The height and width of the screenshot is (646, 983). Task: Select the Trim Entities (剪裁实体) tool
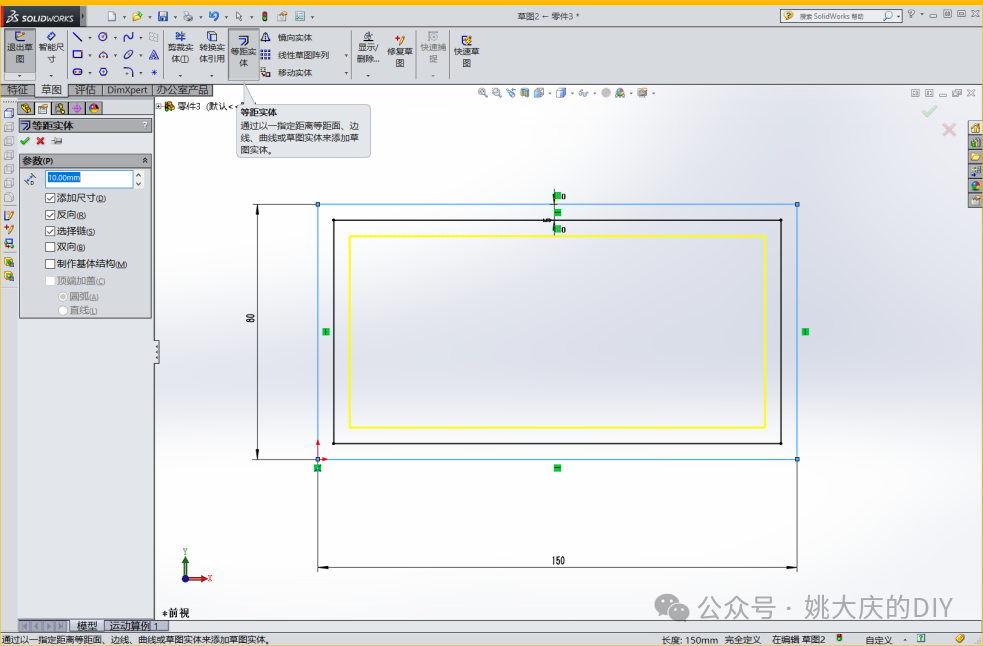tap(180, 48)
